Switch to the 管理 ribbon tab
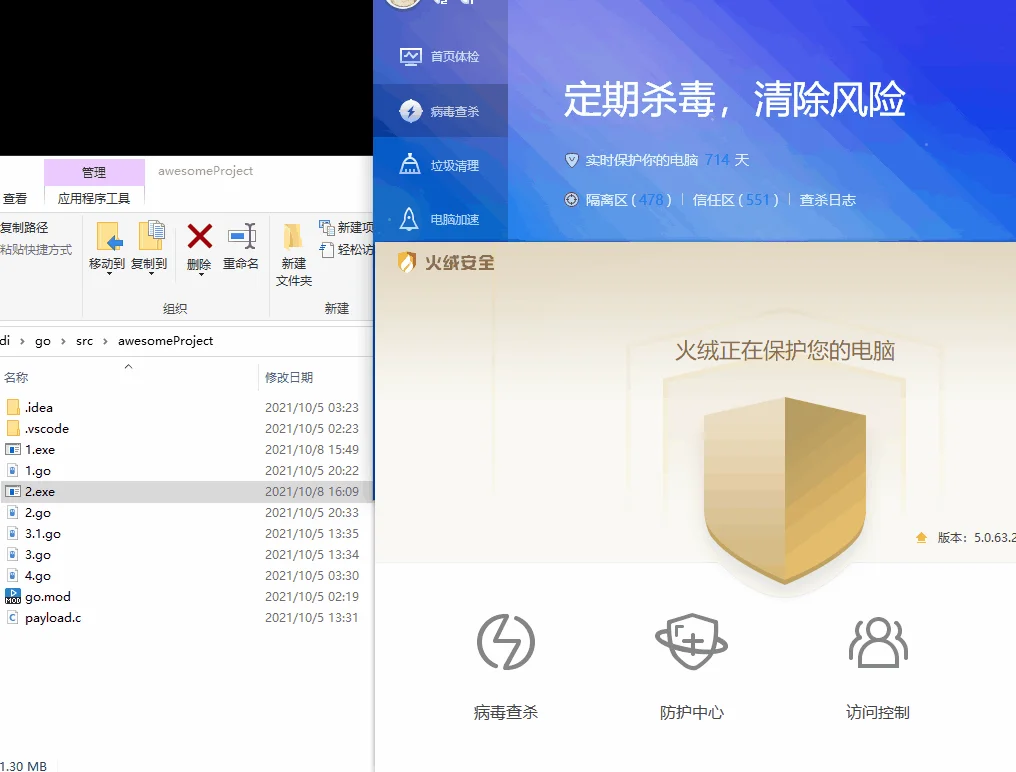 coord(94,172)
